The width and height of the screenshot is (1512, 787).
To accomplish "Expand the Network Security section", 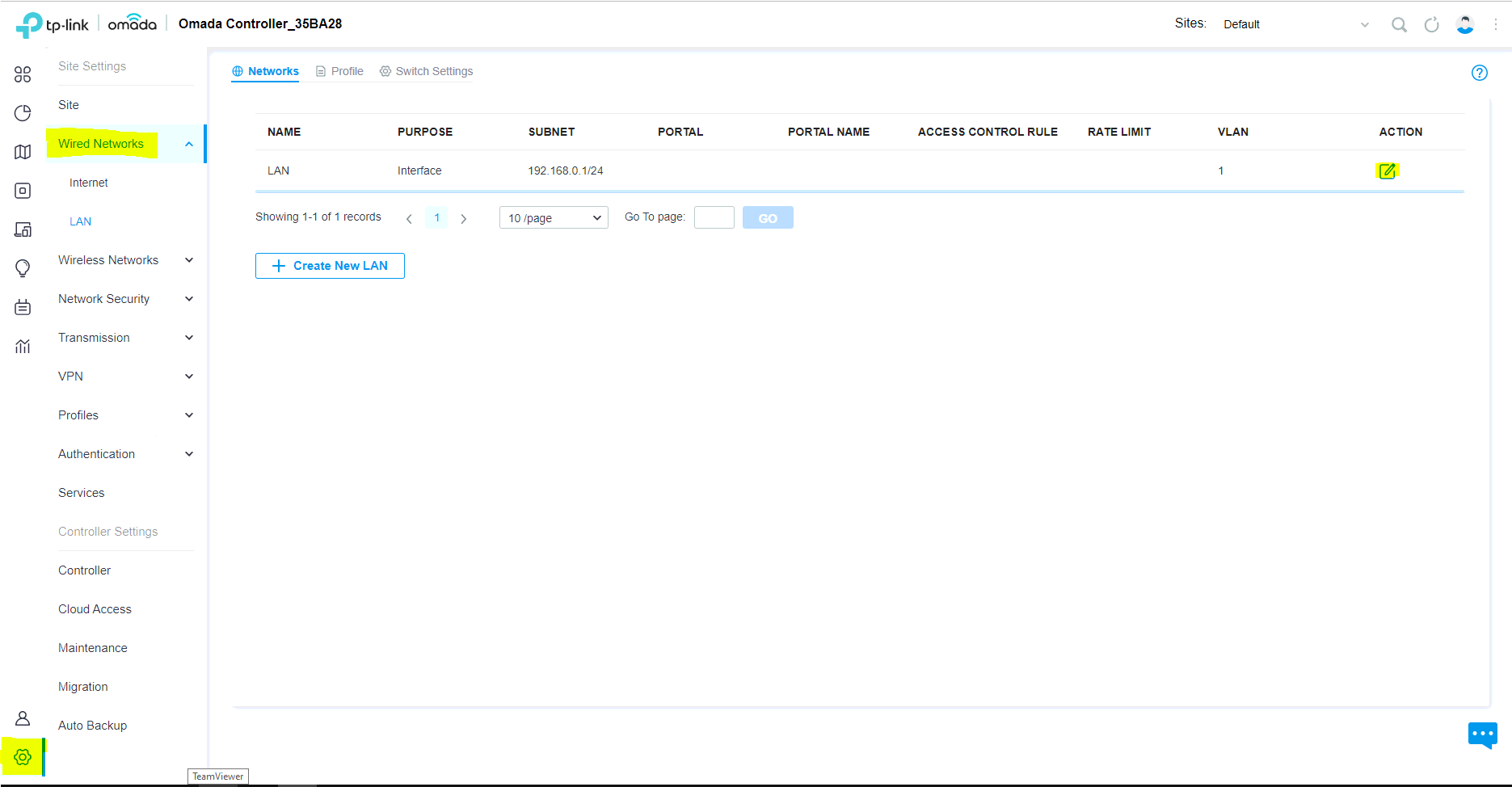I will (125, 299).
